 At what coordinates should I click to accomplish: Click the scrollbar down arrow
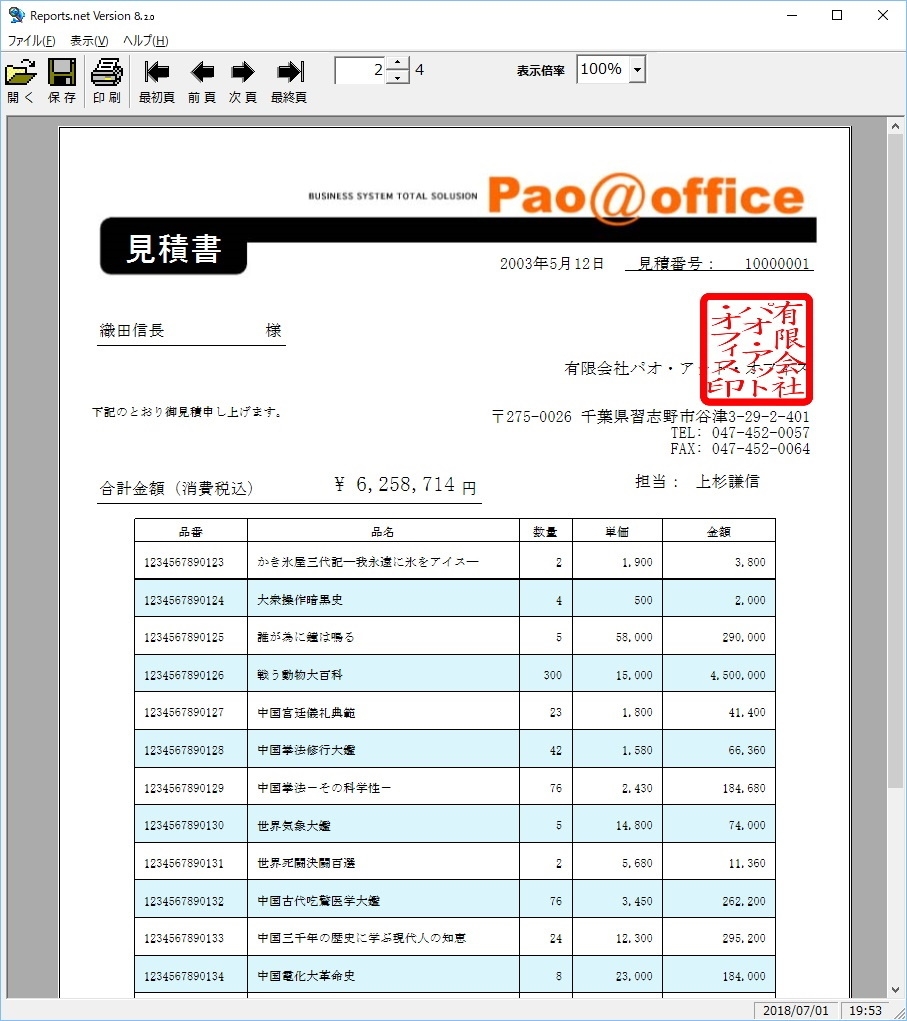point(897,989)
